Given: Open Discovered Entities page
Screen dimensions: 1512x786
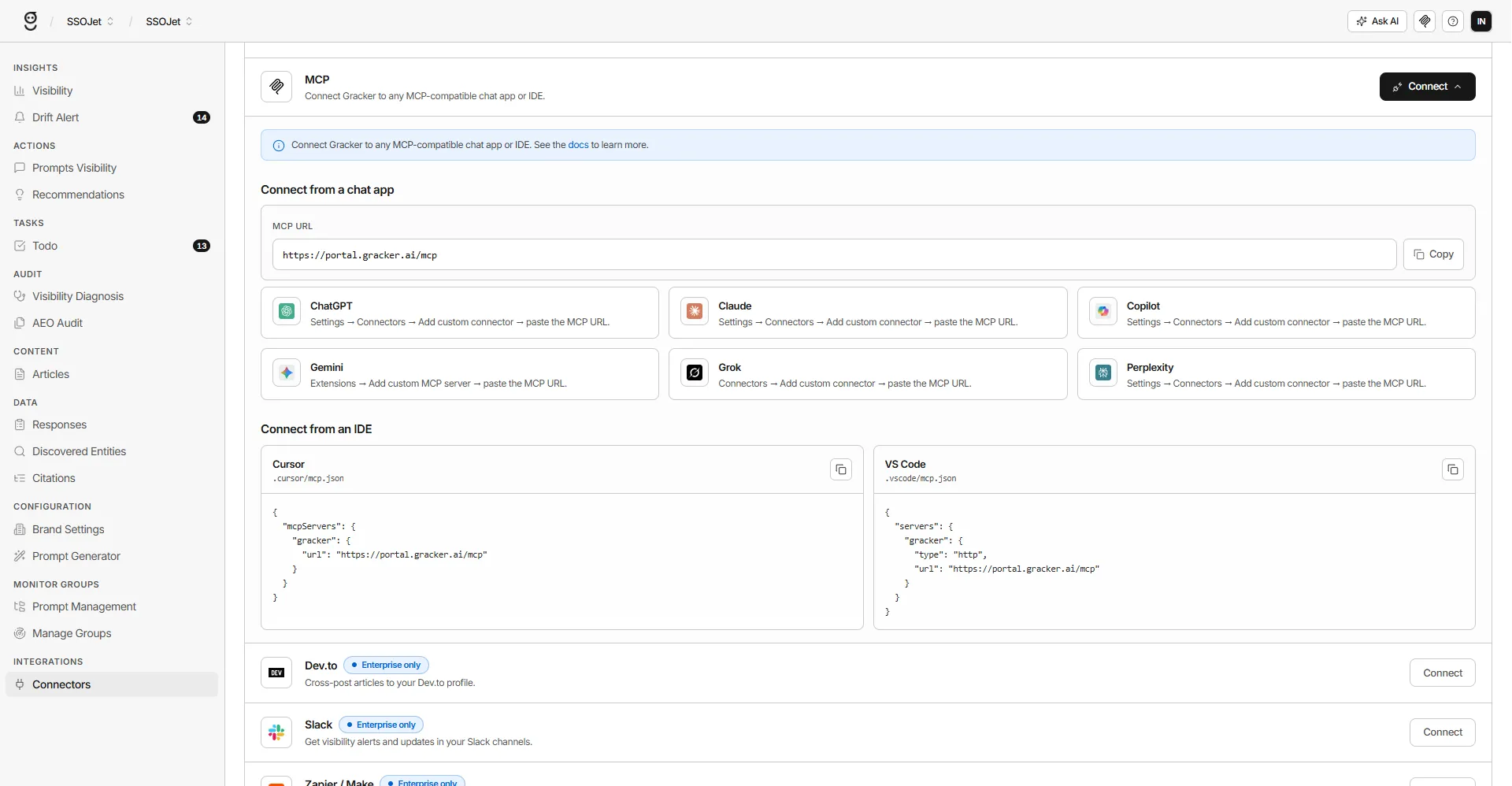Looking at the screenshot, I should pyautogui.click(x=112, y=451).
